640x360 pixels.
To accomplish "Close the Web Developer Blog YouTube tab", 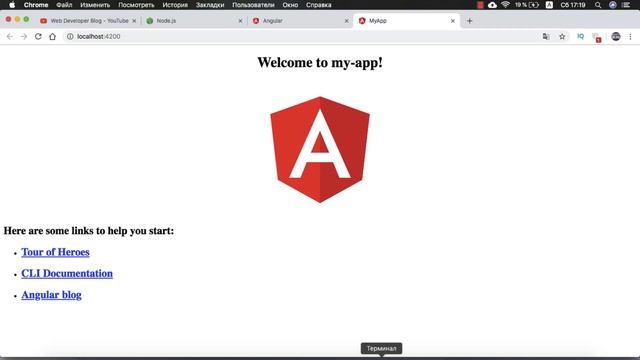I will (134, 21).
